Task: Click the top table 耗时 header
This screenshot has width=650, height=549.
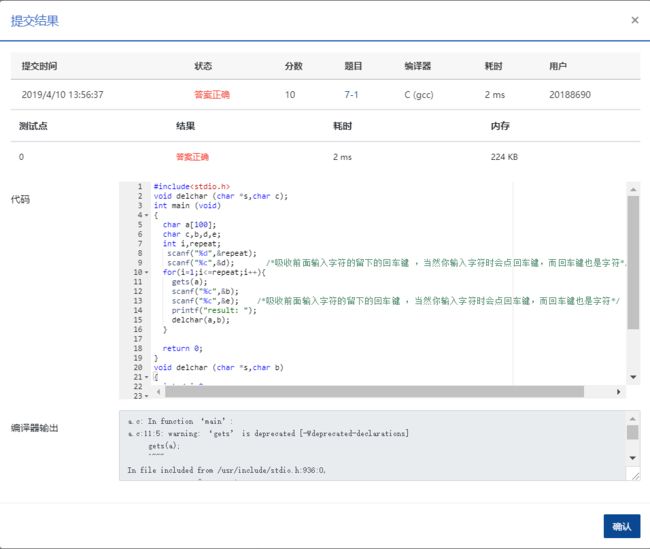Action: pyautogui.click(x=494, y=66)
